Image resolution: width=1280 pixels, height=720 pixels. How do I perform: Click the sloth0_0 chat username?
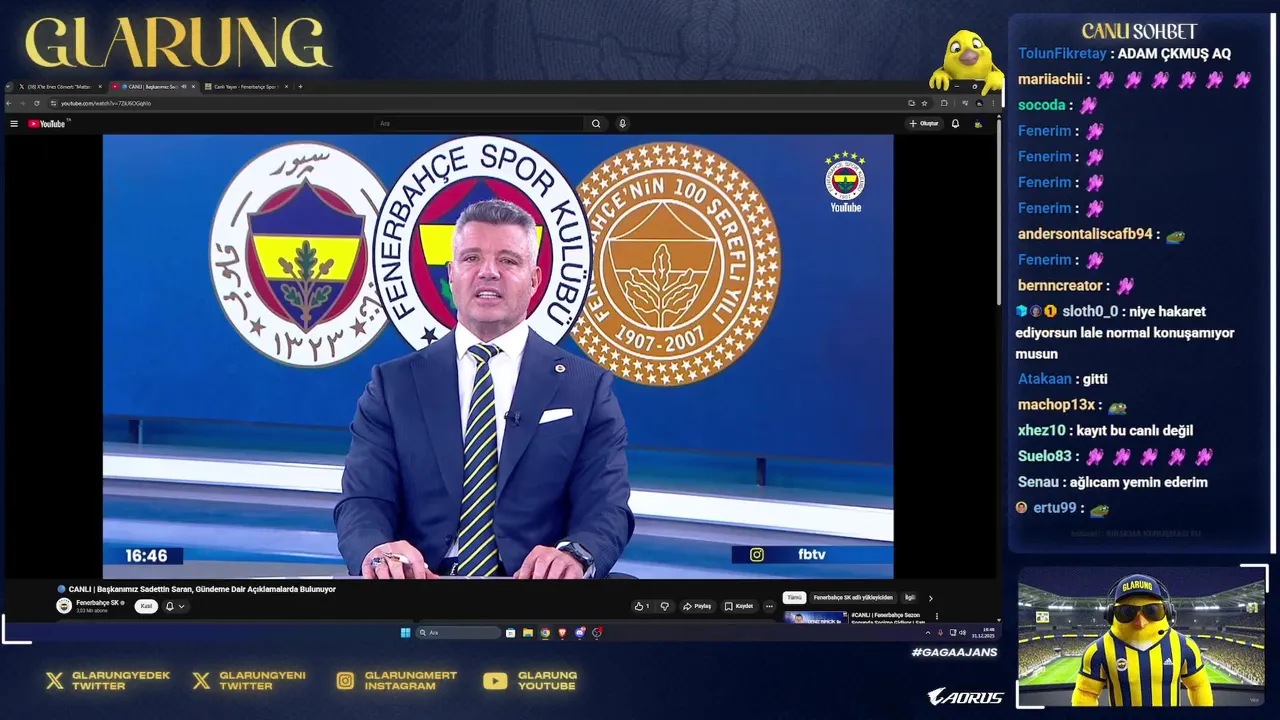[x=1090, y=311]
